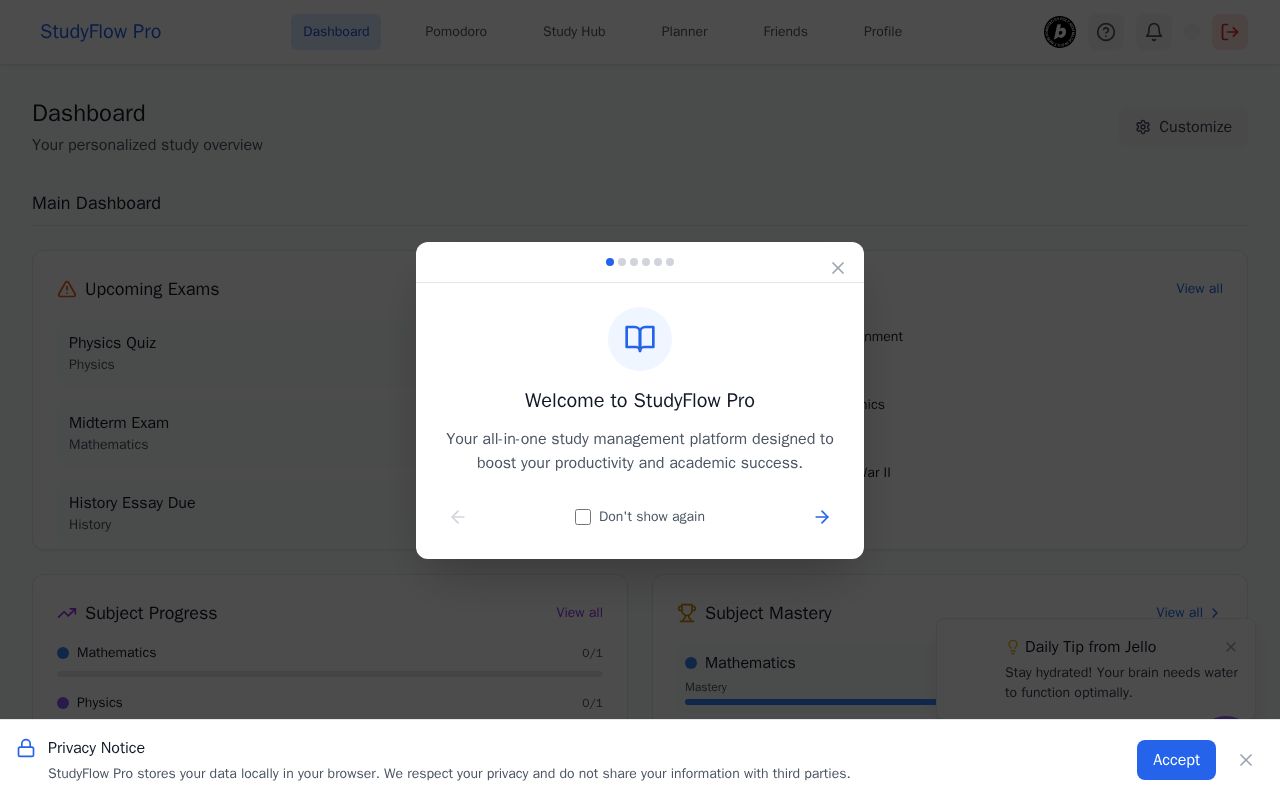Select the Dashboard tab
The width and height of the screenshot is (1280, 800).
336,32
